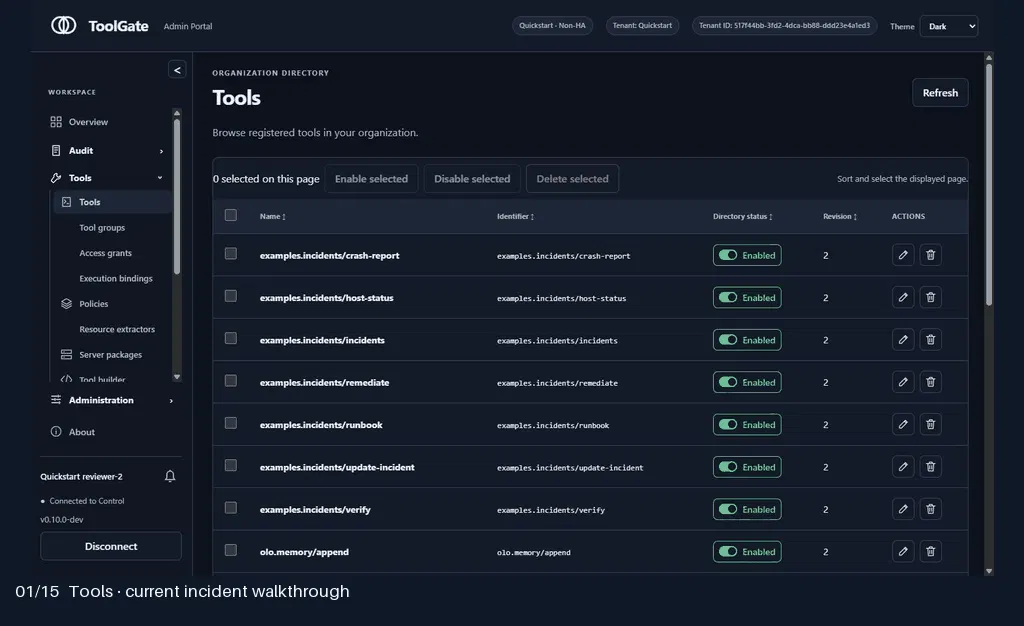Delete the examples.incidents/incidents tool

click(931, 340)
